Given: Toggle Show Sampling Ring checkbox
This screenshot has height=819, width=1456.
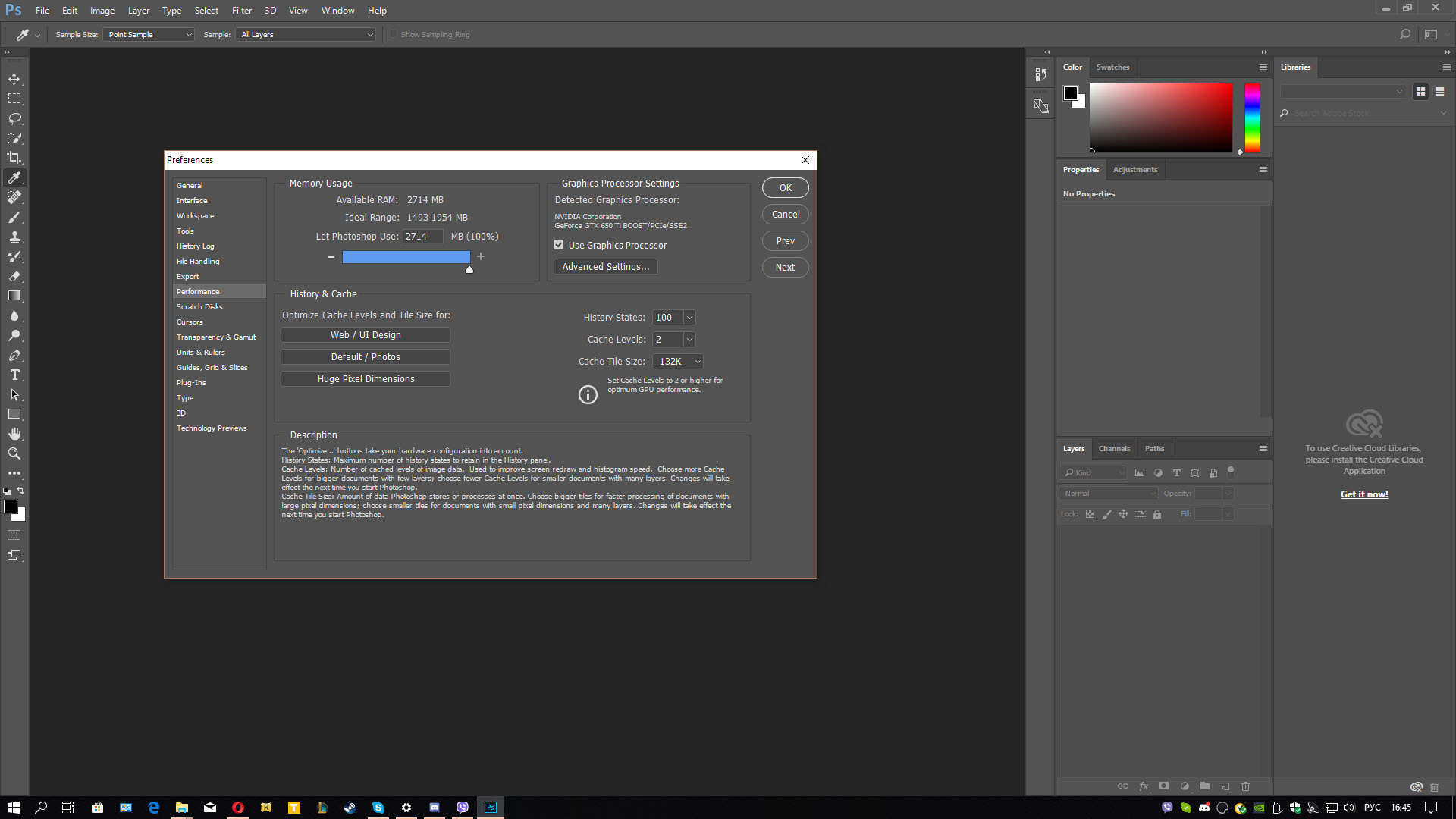Looking at the screenshot, I should pyautogui.click(x=393, y=34).
